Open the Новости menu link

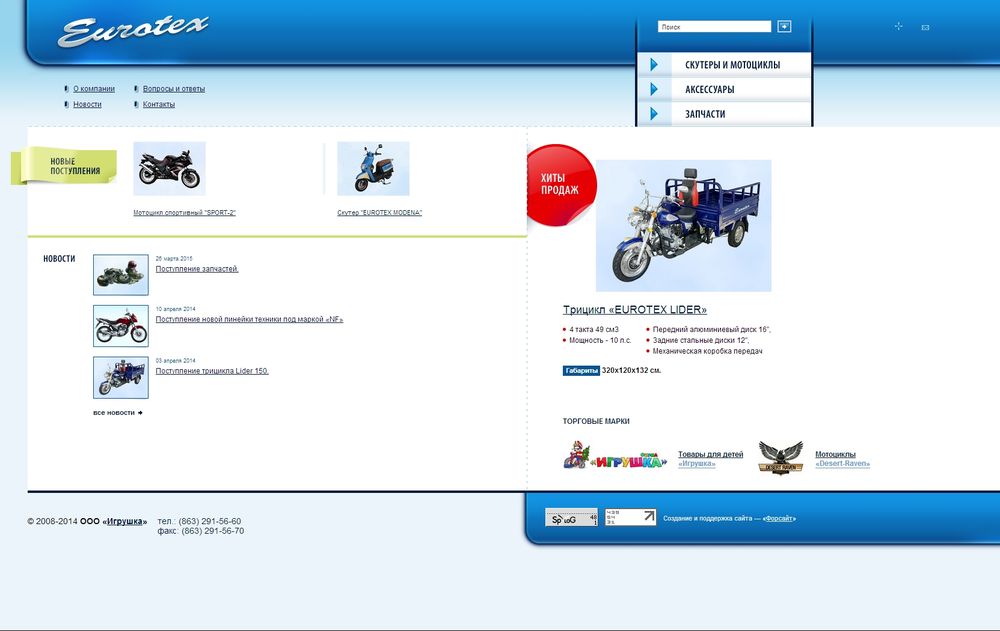pyautogui.click(x=87, y=104)
